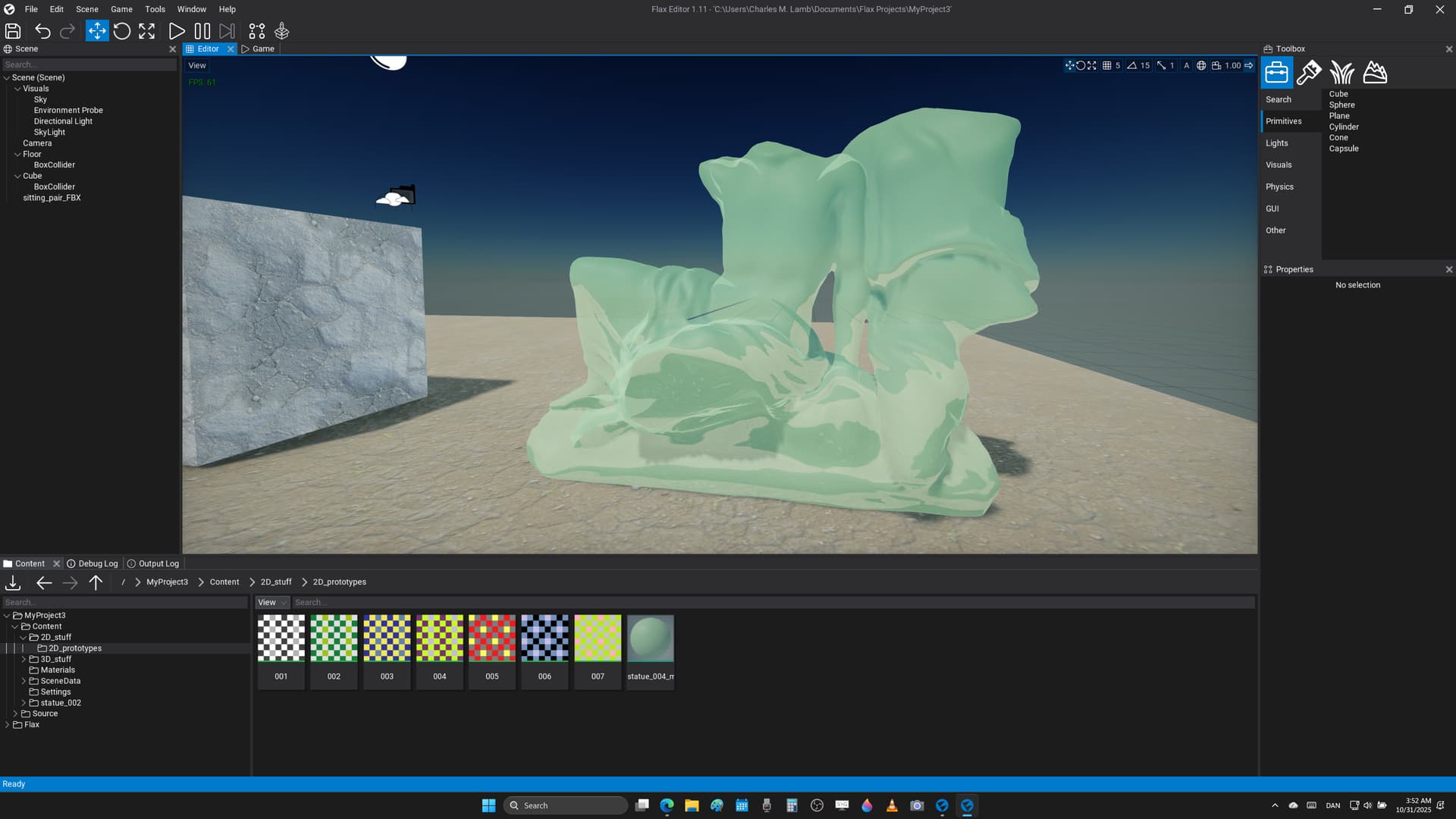Toggle rotation snapping in the viewport toolbar
1456x819 pixels.
click(x=1132, y=66)
